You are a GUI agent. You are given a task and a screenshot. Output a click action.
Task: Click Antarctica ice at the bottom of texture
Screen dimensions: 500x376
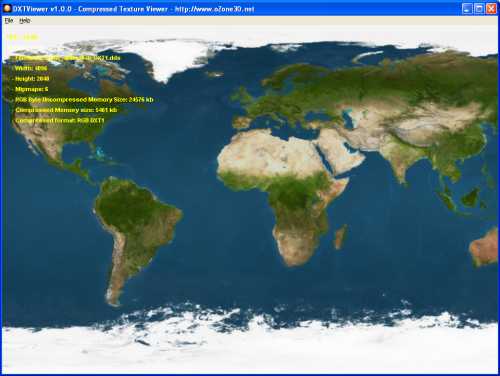click(x=250, y=347)
